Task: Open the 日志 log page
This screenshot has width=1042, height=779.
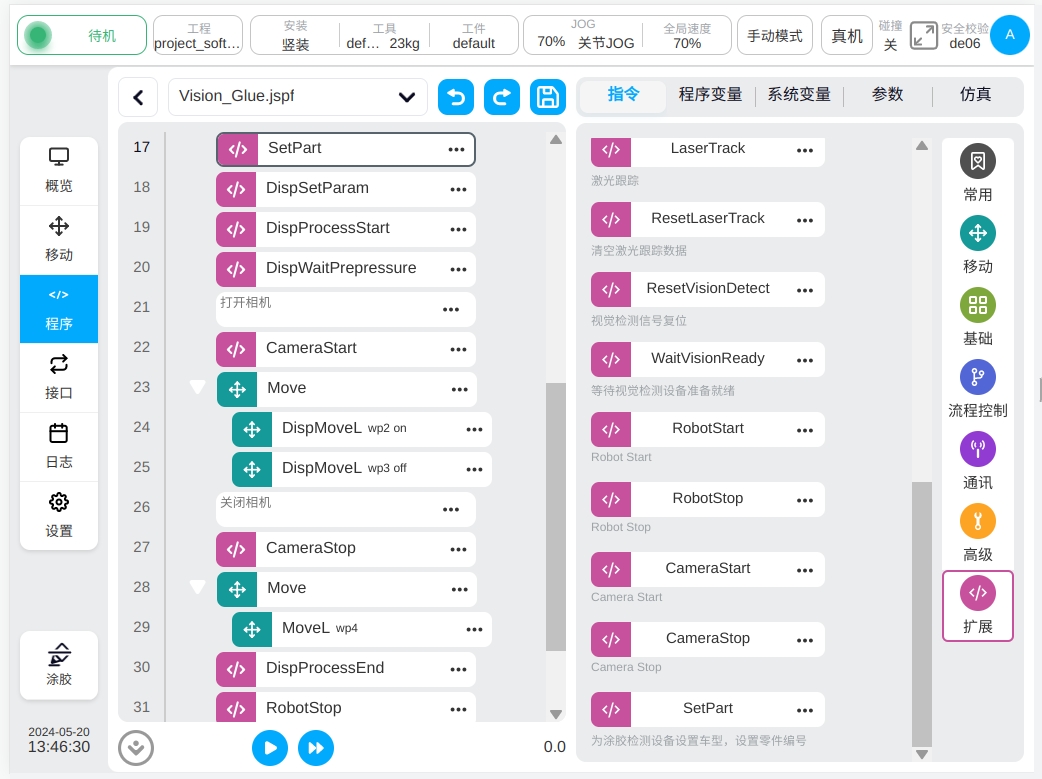Action: coord(59,446)
